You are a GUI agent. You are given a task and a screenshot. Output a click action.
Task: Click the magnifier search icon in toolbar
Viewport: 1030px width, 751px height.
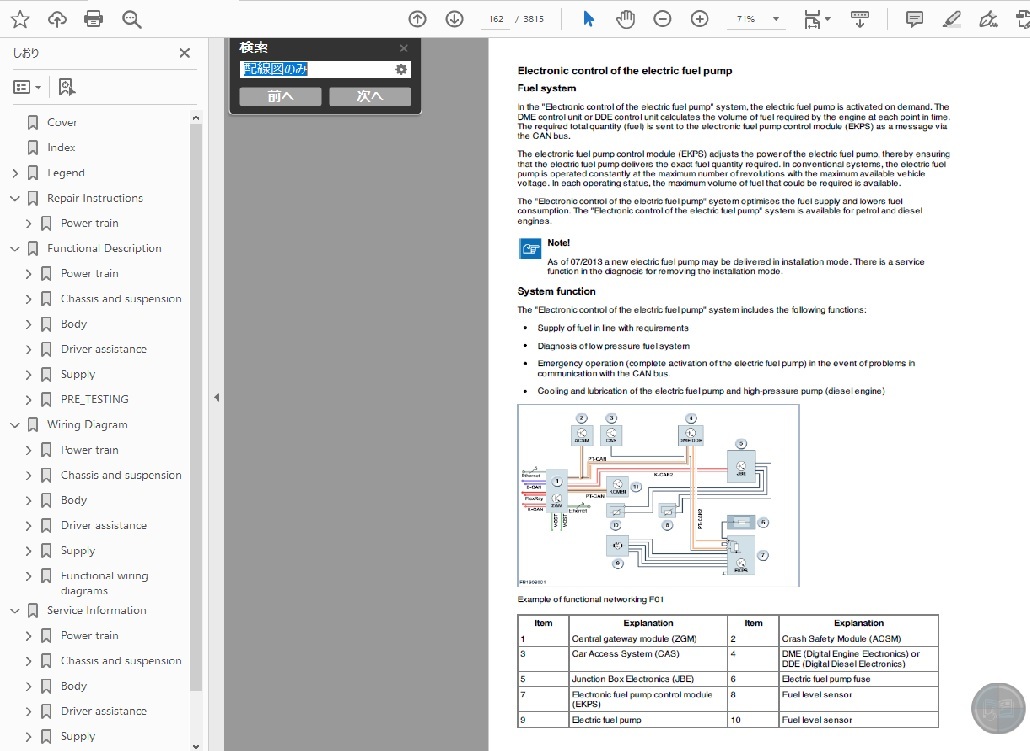point(131,19)
